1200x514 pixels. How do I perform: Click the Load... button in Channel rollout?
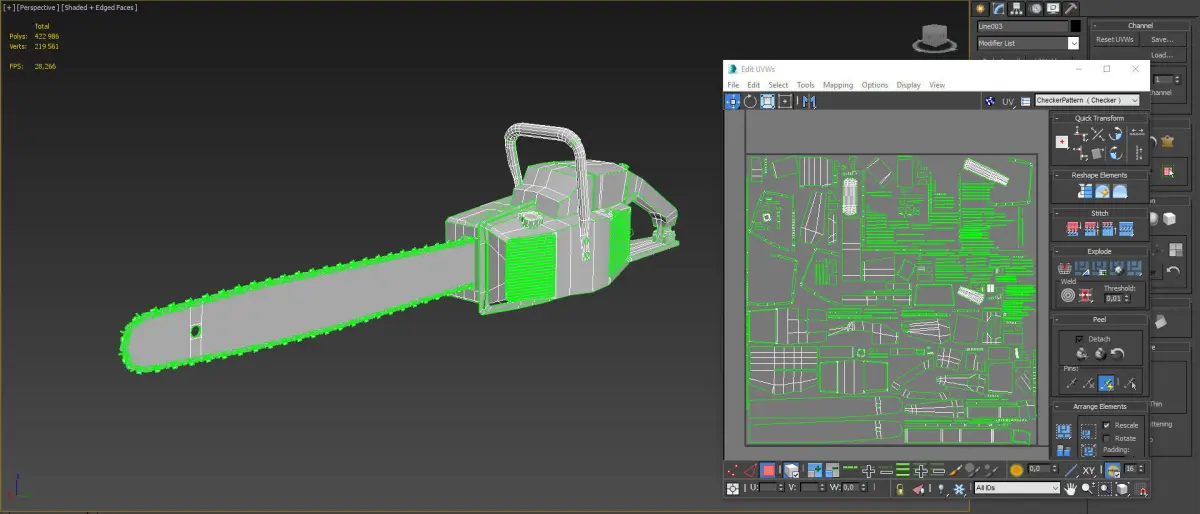click(x=1161, y=55)
